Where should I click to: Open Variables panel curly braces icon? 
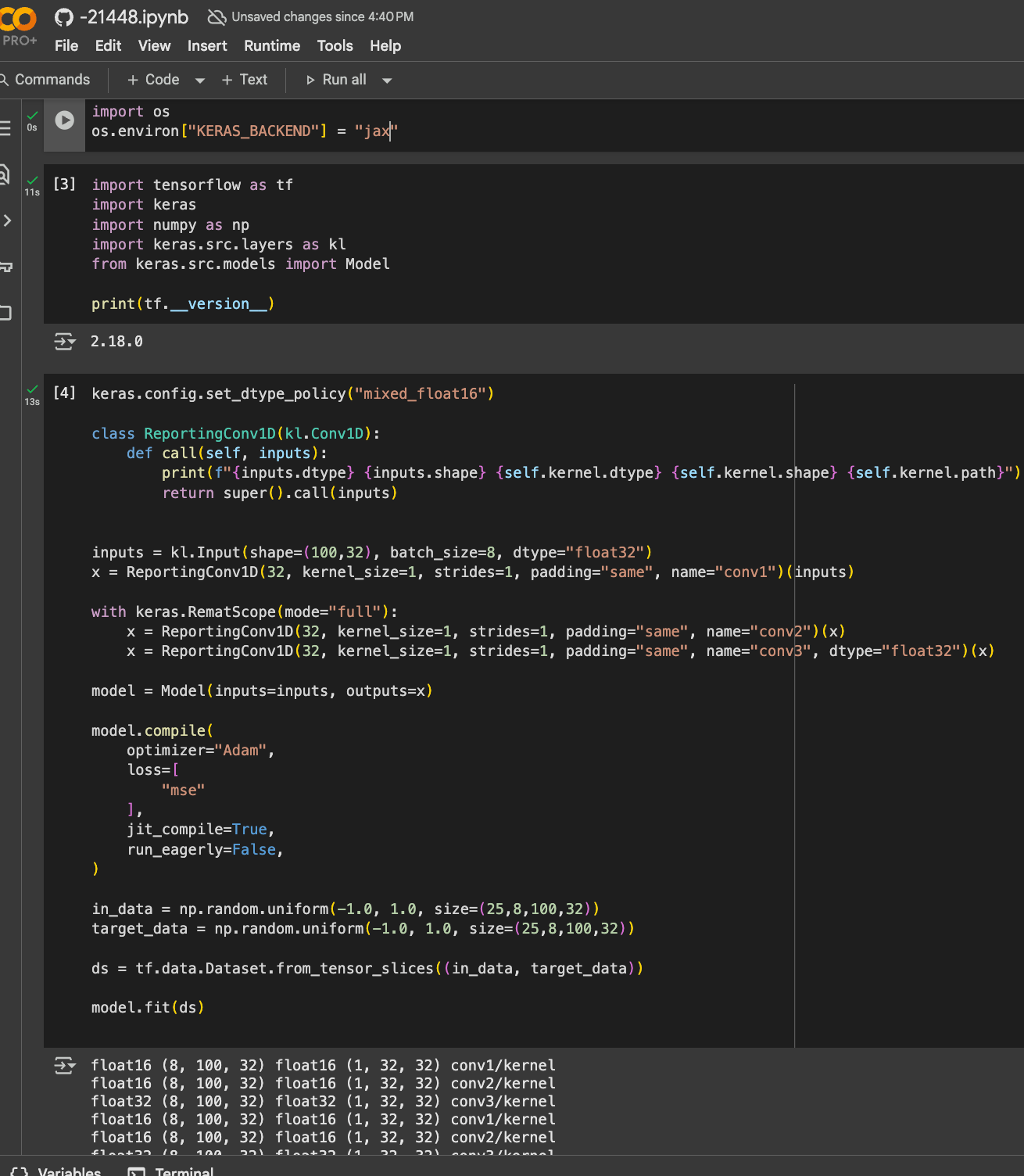[x=20, y=1171]
